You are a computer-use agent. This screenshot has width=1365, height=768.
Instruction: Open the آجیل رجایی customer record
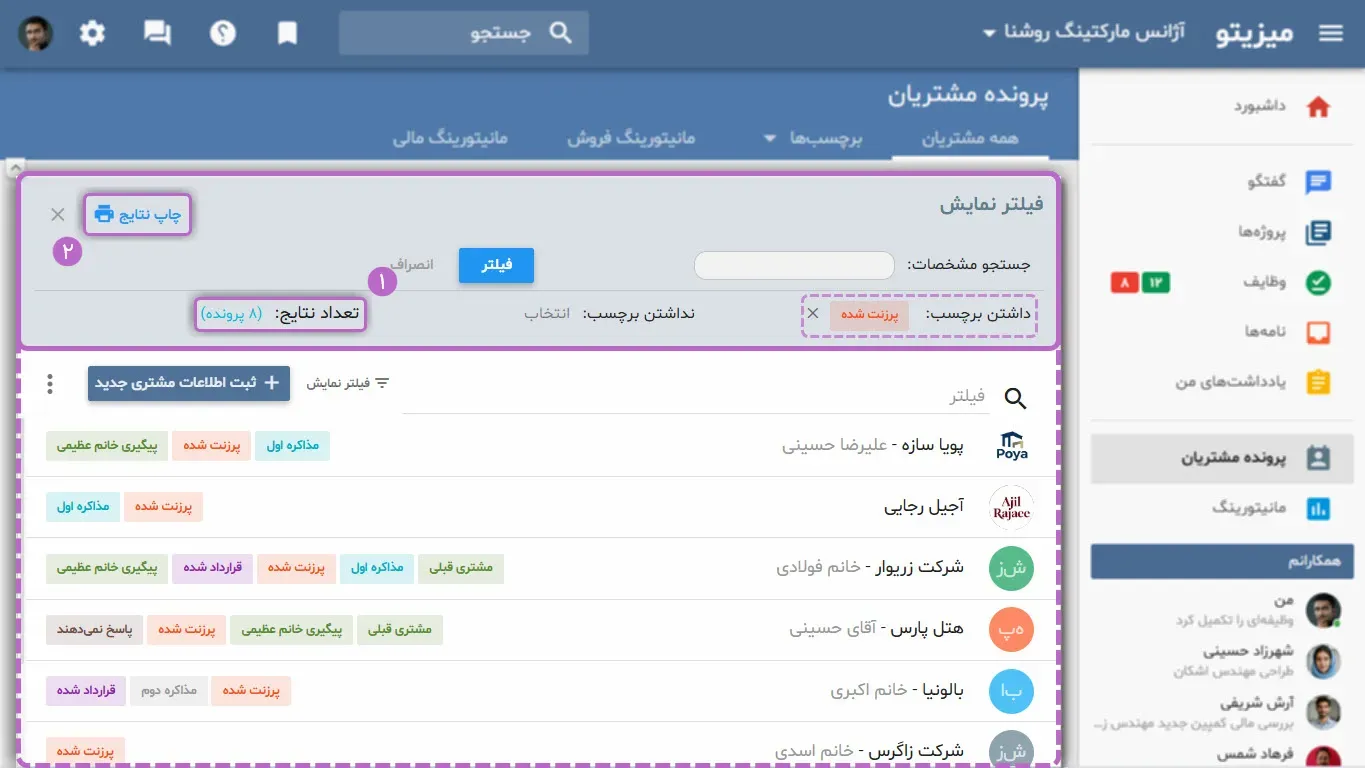click(x=924, y=507)
